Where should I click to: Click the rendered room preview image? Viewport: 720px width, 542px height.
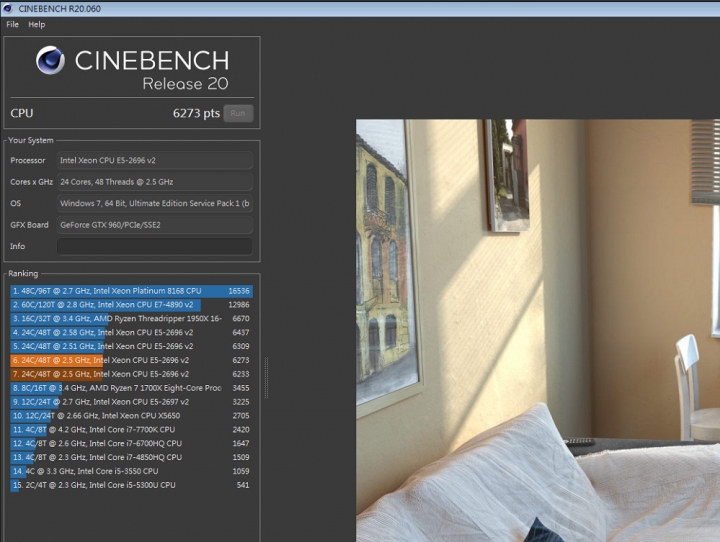click(538, 331)
